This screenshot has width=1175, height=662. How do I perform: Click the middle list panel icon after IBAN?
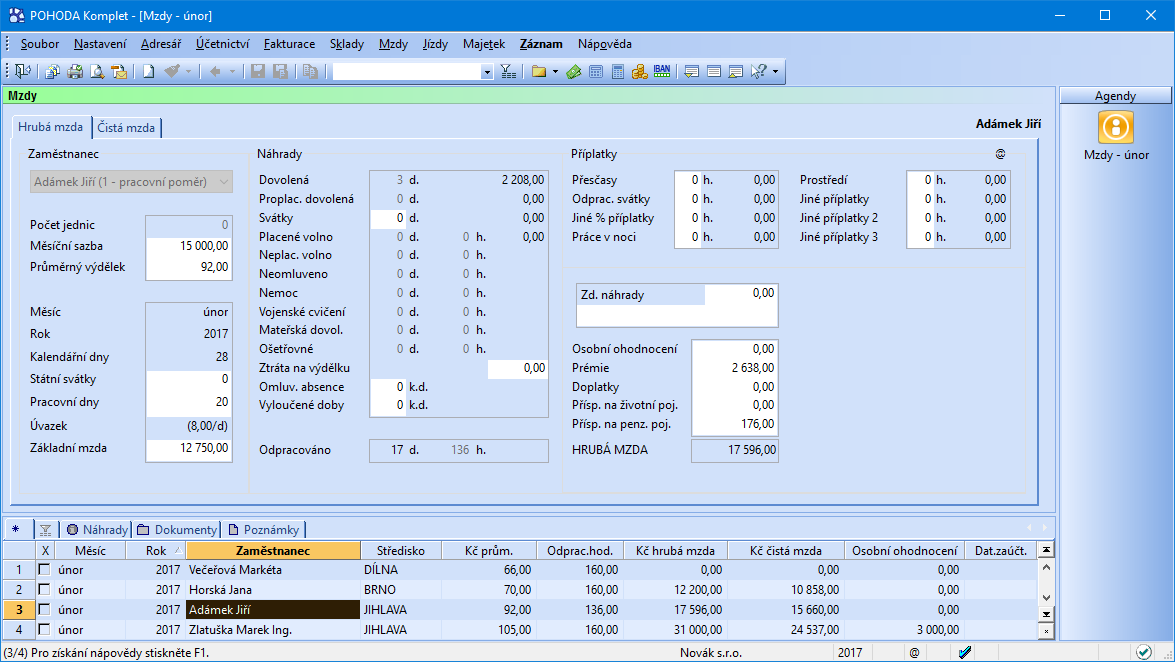714,71
